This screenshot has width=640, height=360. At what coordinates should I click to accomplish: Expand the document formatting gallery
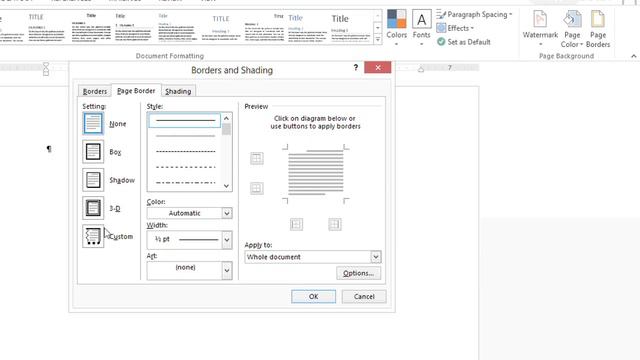tap(378, 40)
